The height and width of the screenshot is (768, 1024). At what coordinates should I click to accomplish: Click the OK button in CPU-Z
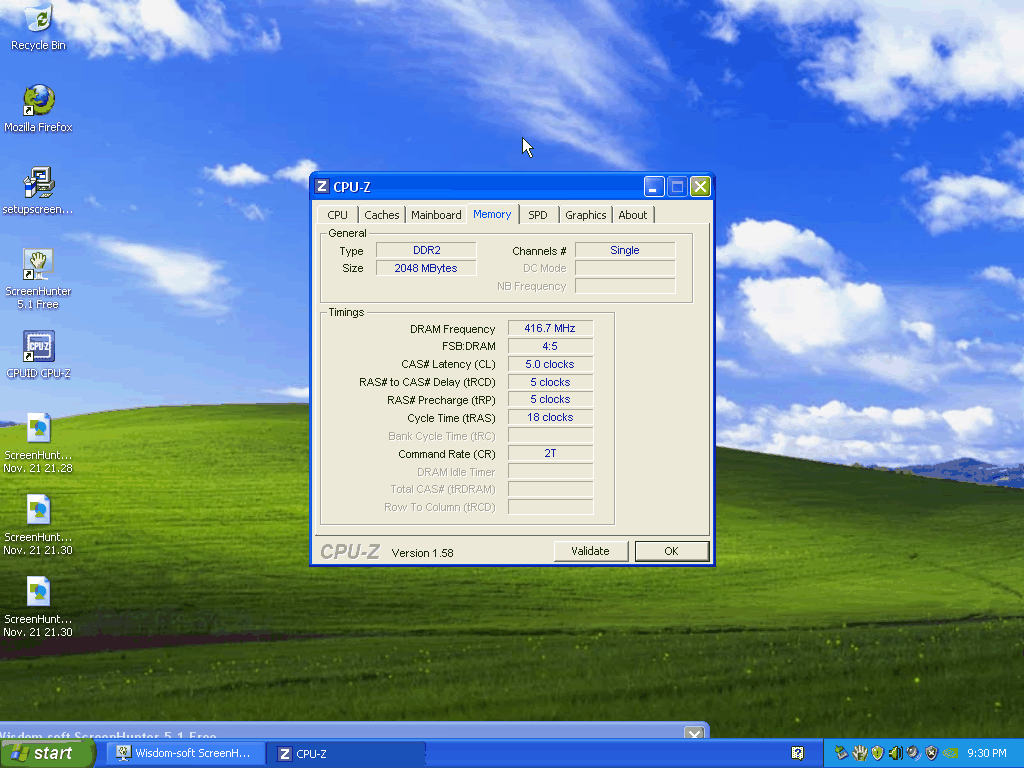click(671, 551)
